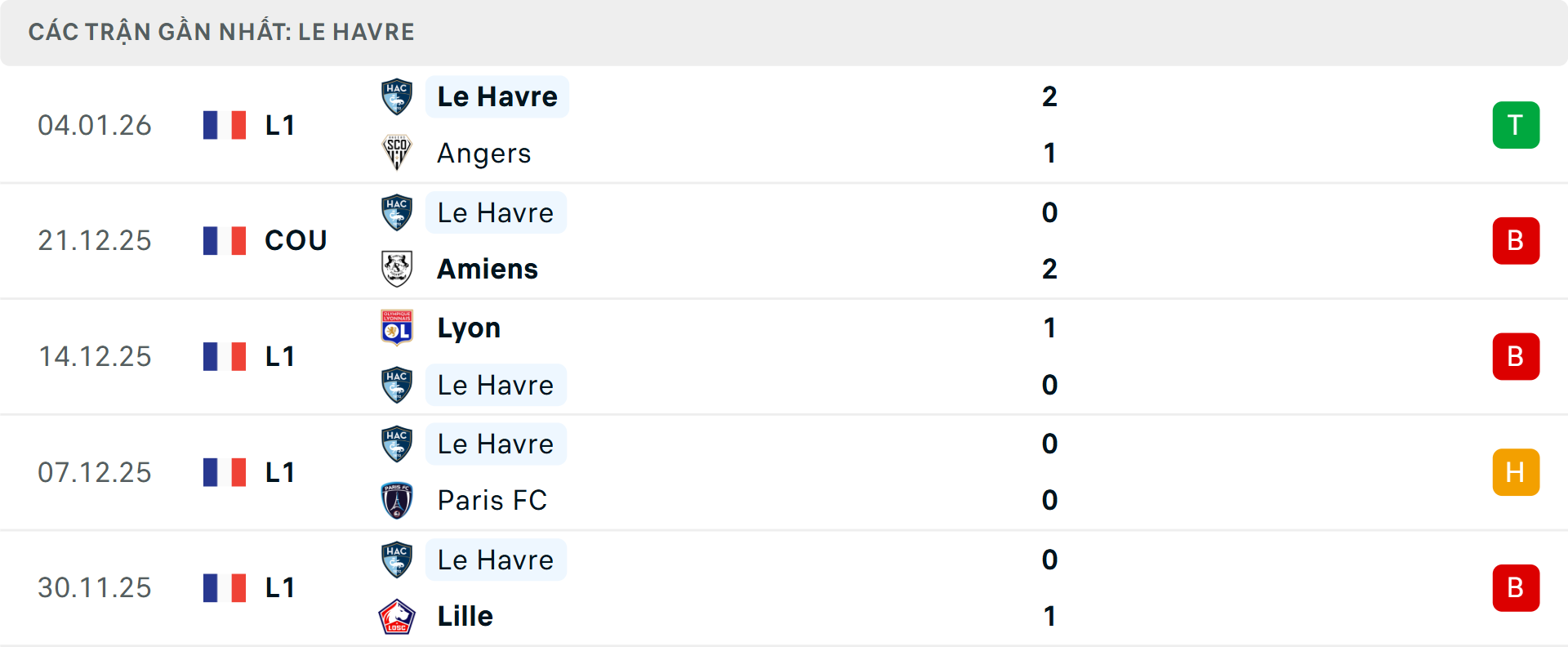The width and height of the screenshot is (1568, 647).
Task: Click the red B badge for the Lille match
Action: 1517,587
